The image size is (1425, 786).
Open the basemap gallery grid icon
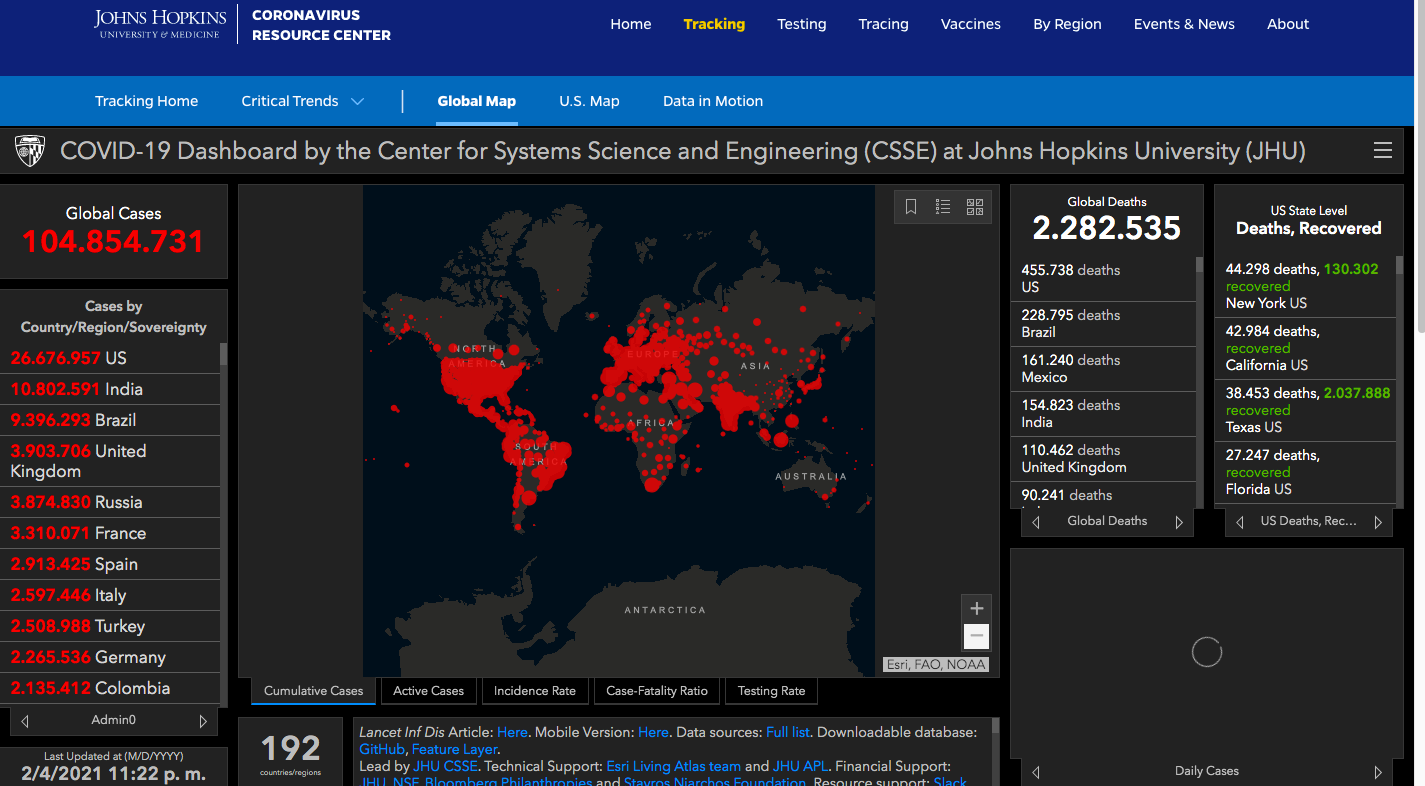pyautogui.click(x=975, y=207)
